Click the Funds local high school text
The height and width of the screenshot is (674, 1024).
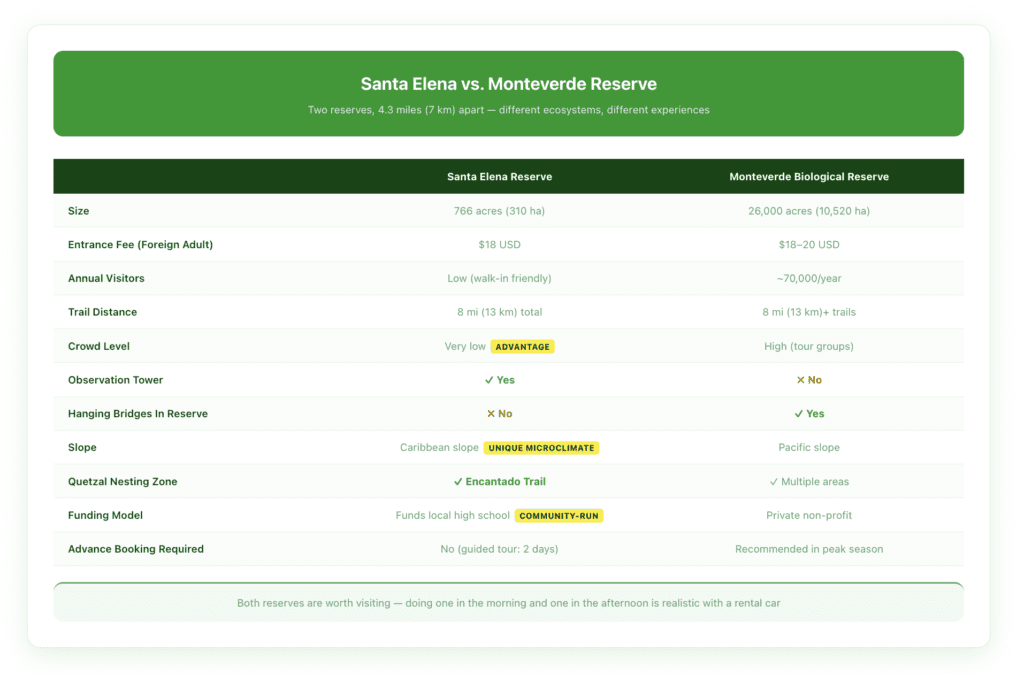pyautogui.click(x=452, y=516)
